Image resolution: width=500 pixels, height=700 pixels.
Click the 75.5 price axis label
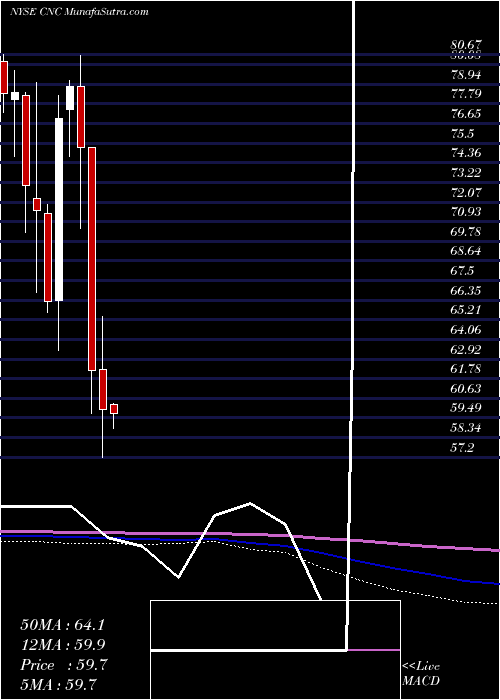[x=463, y=133]
